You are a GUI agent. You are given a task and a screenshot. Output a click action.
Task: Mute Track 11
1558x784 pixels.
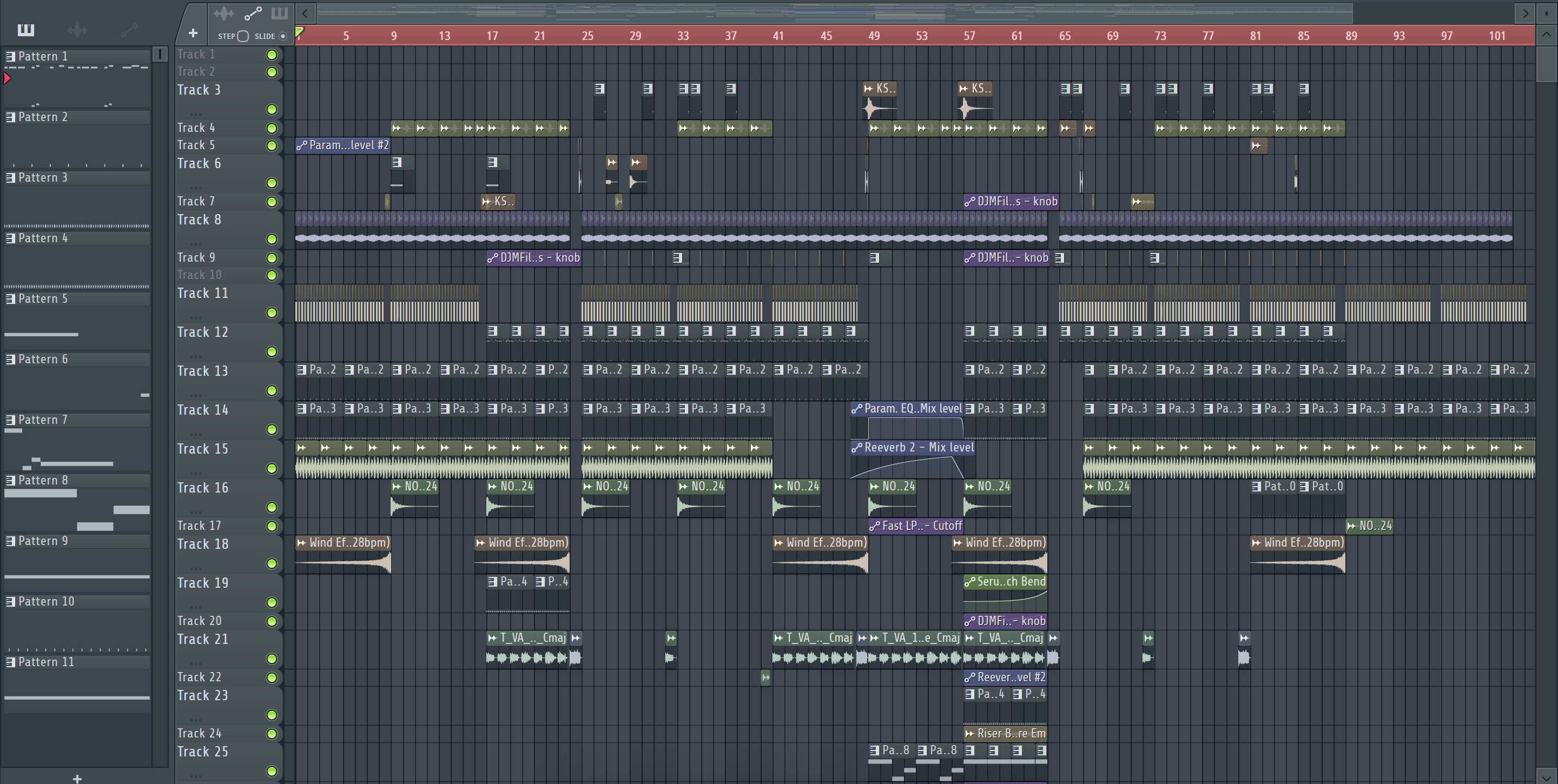(272, 313)
